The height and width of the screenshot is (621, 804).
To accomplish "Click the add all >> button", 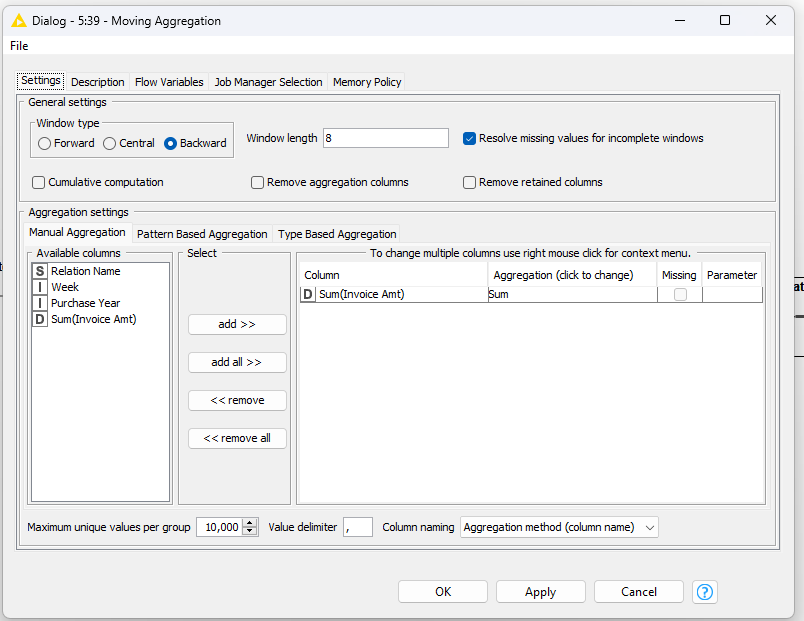I will tap(237, 362).
